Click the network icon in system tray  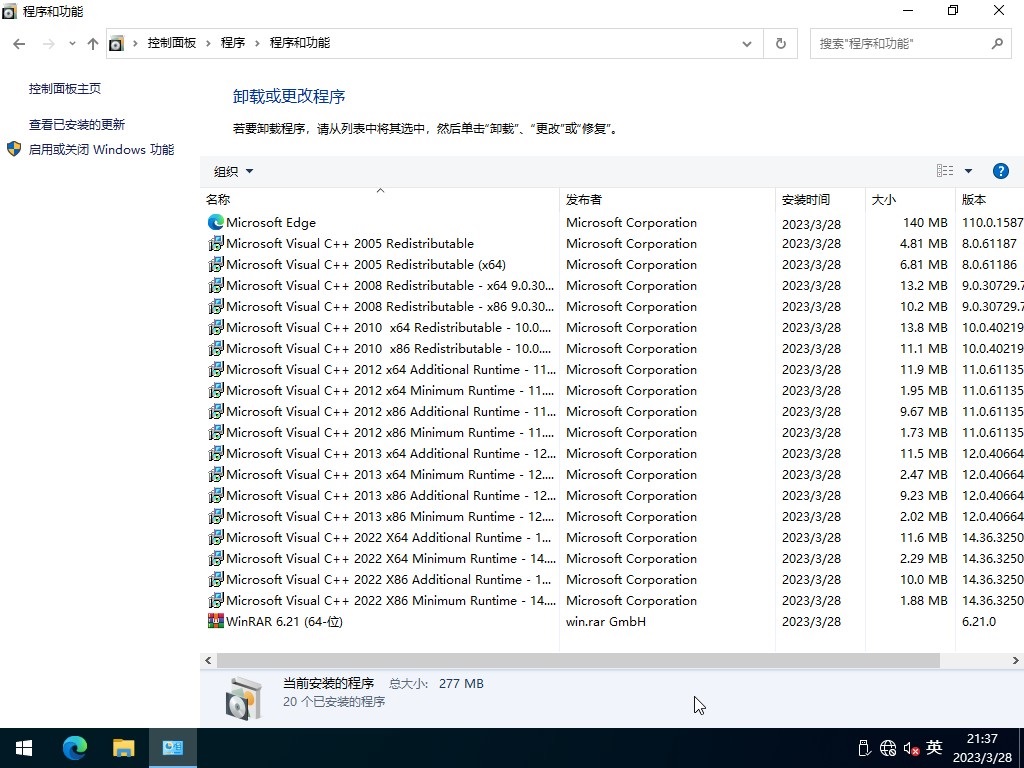tap(887, 747)
